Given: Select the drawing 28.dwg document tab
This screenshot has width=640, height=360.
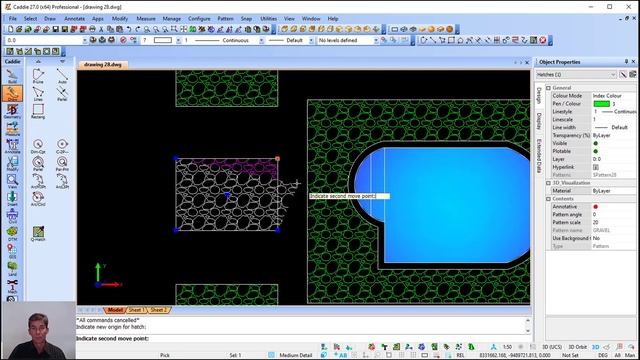Looking at the screenshot, I should point(103,64).
